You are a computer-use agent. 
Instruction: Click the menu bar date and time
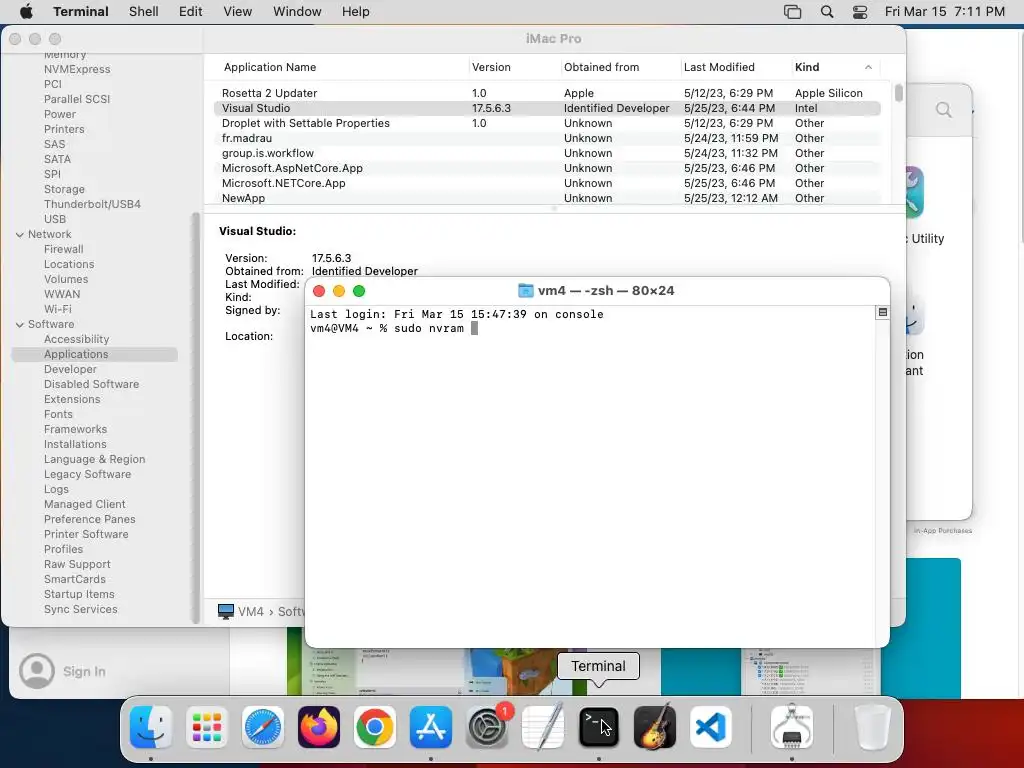coord(944,12)
